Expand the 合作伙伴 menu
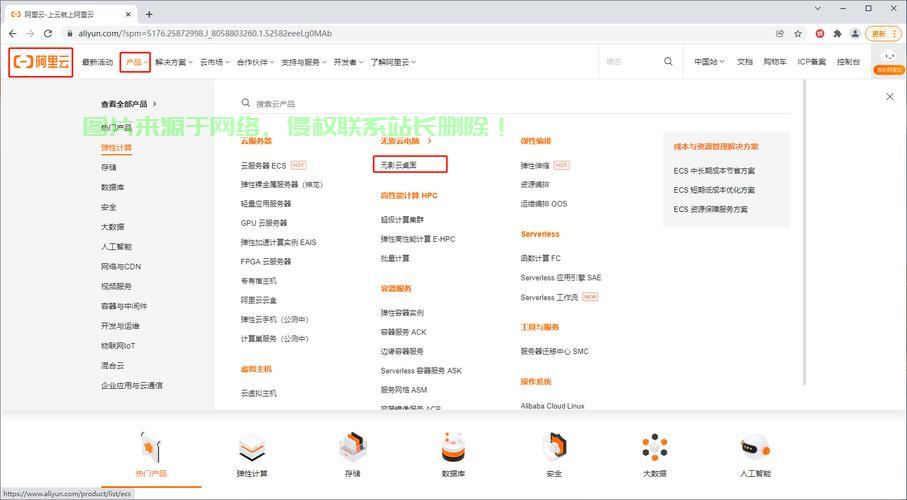Viewport: 907px width, 500px height. click(x=255, y=62)
